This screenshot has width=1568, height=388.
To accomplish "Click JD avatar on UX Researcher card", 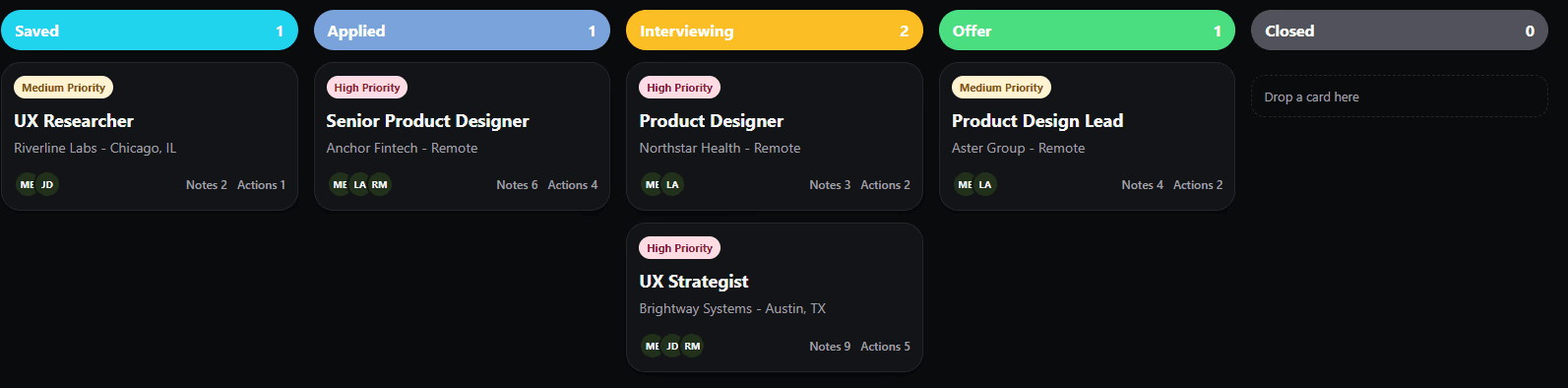I will [x=47, y=184].
